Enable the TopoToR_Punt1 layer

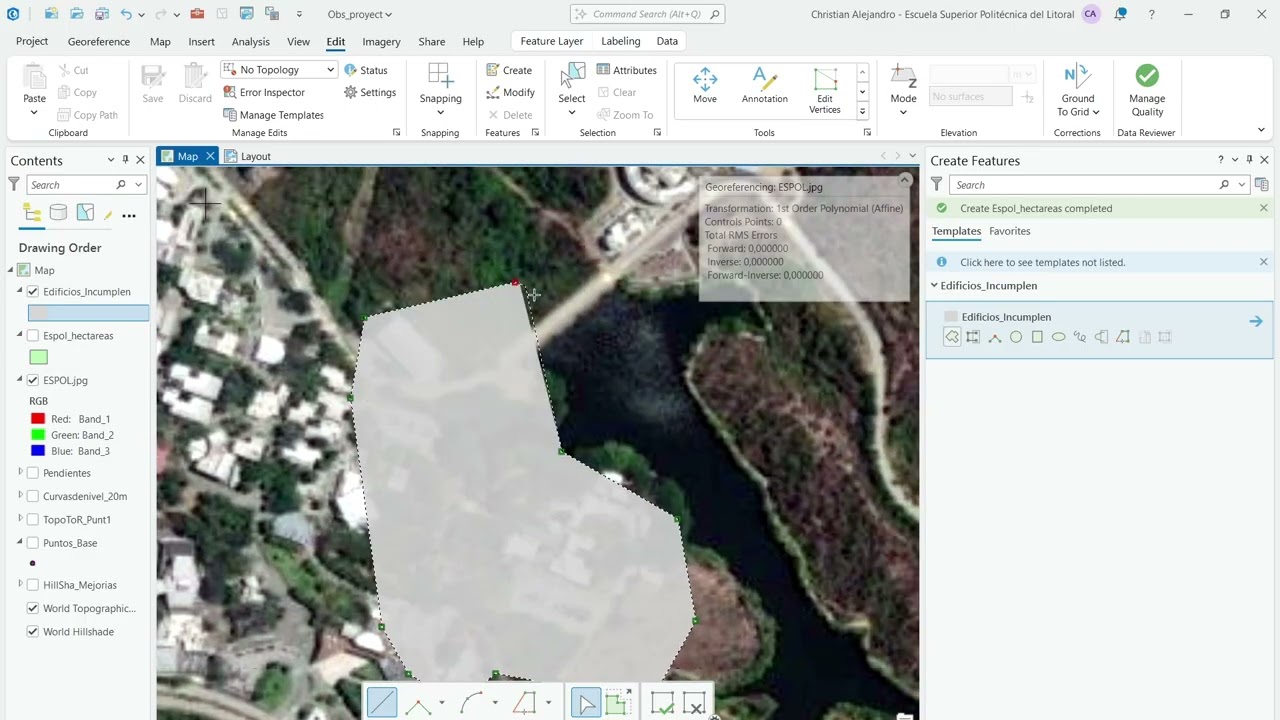click(x=33, y=520)
